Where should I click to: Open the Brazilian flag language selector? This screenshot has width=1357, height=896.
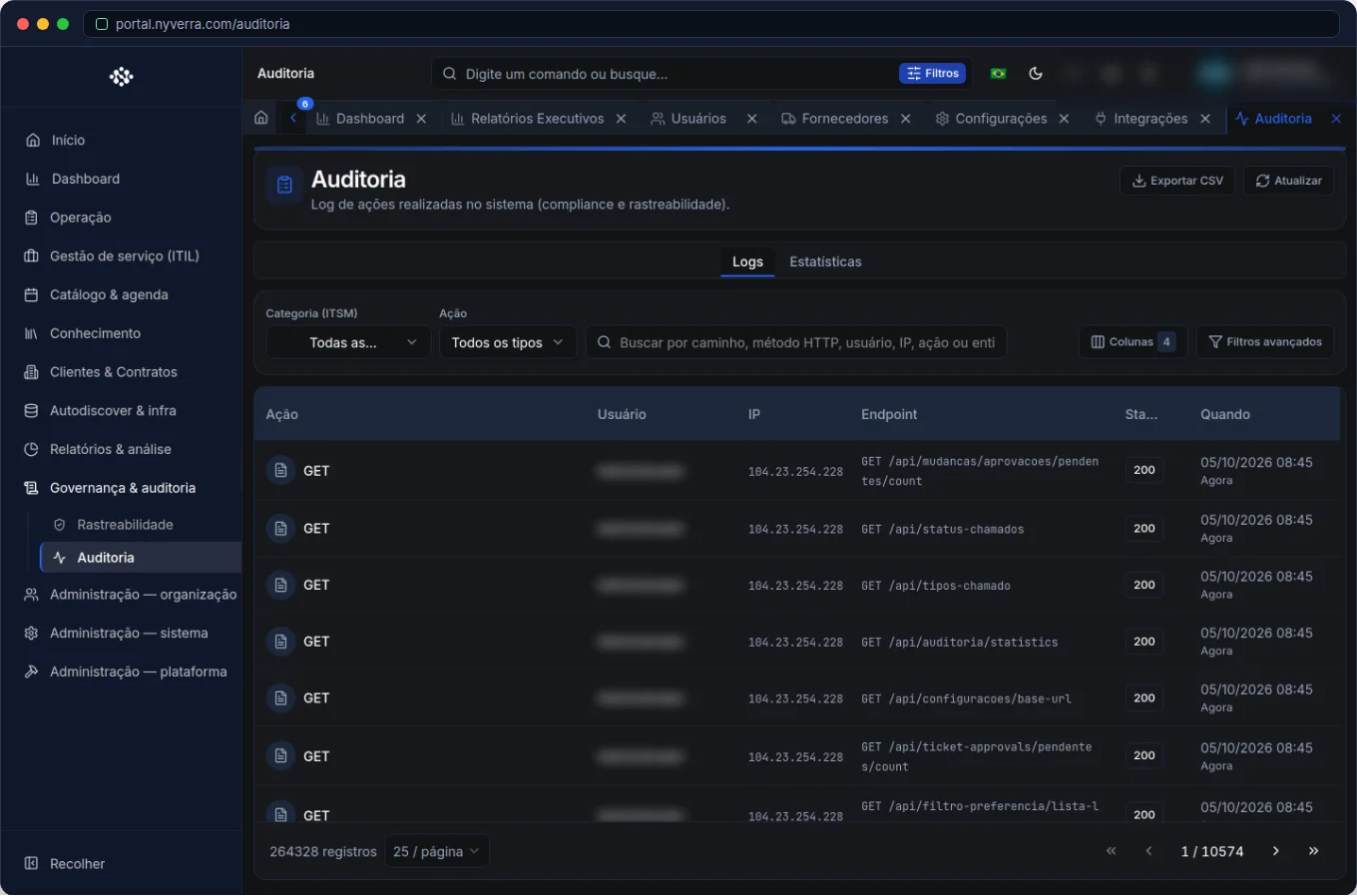click(998, 74)
